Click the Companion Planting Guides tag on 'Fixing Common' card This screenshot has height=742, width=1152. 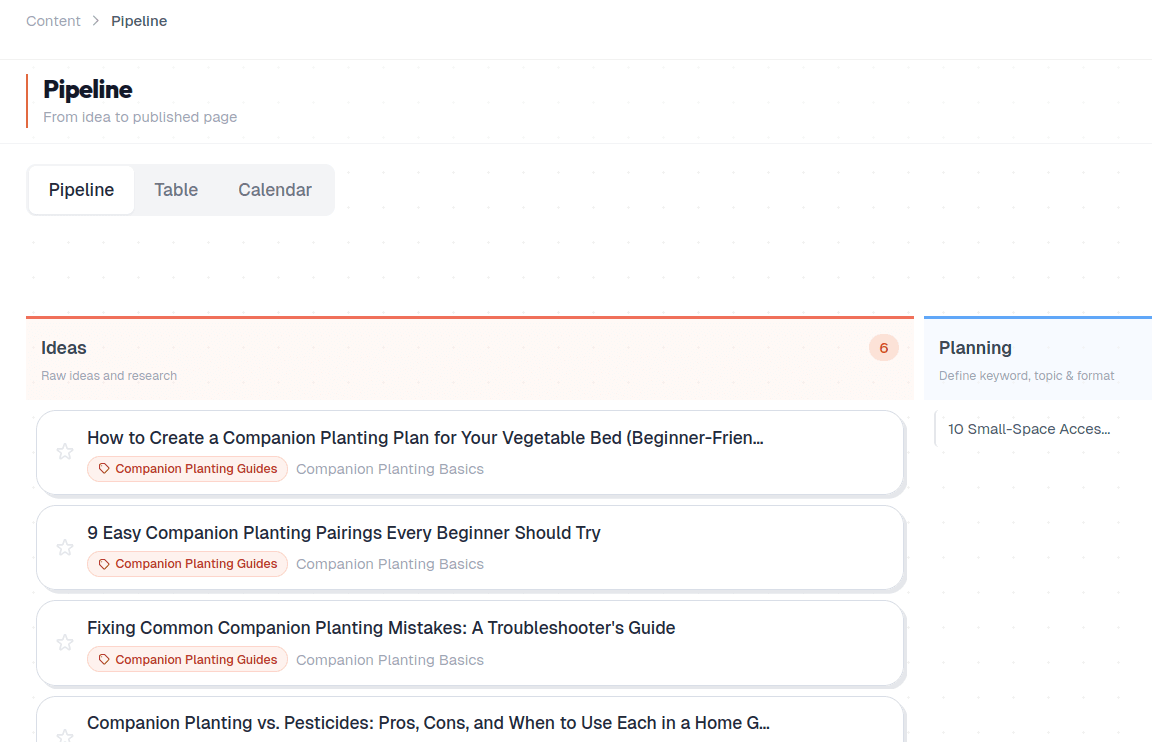pyautogui.click(x=187, y=660)
